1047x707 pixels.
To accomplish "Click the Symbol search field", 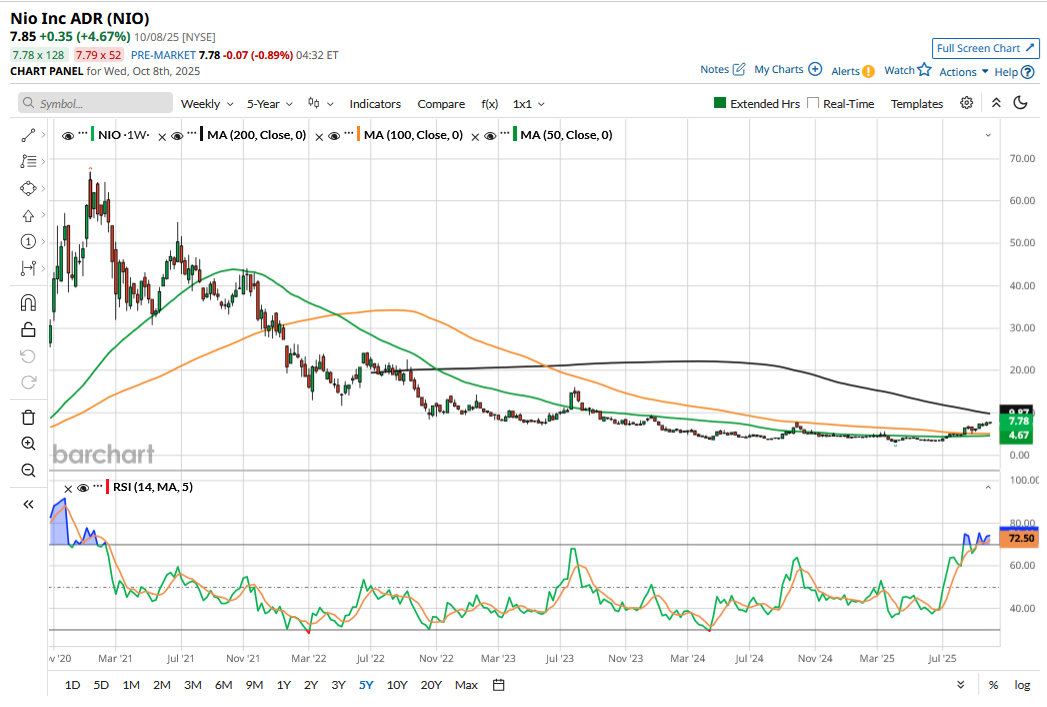I will pyautogui.click(x=95, y=103).
